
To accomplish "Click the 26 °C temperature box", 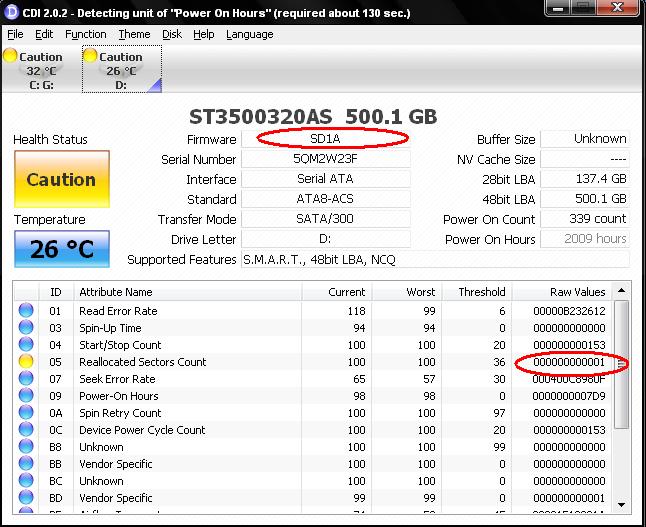I will (x=61, y=248).
